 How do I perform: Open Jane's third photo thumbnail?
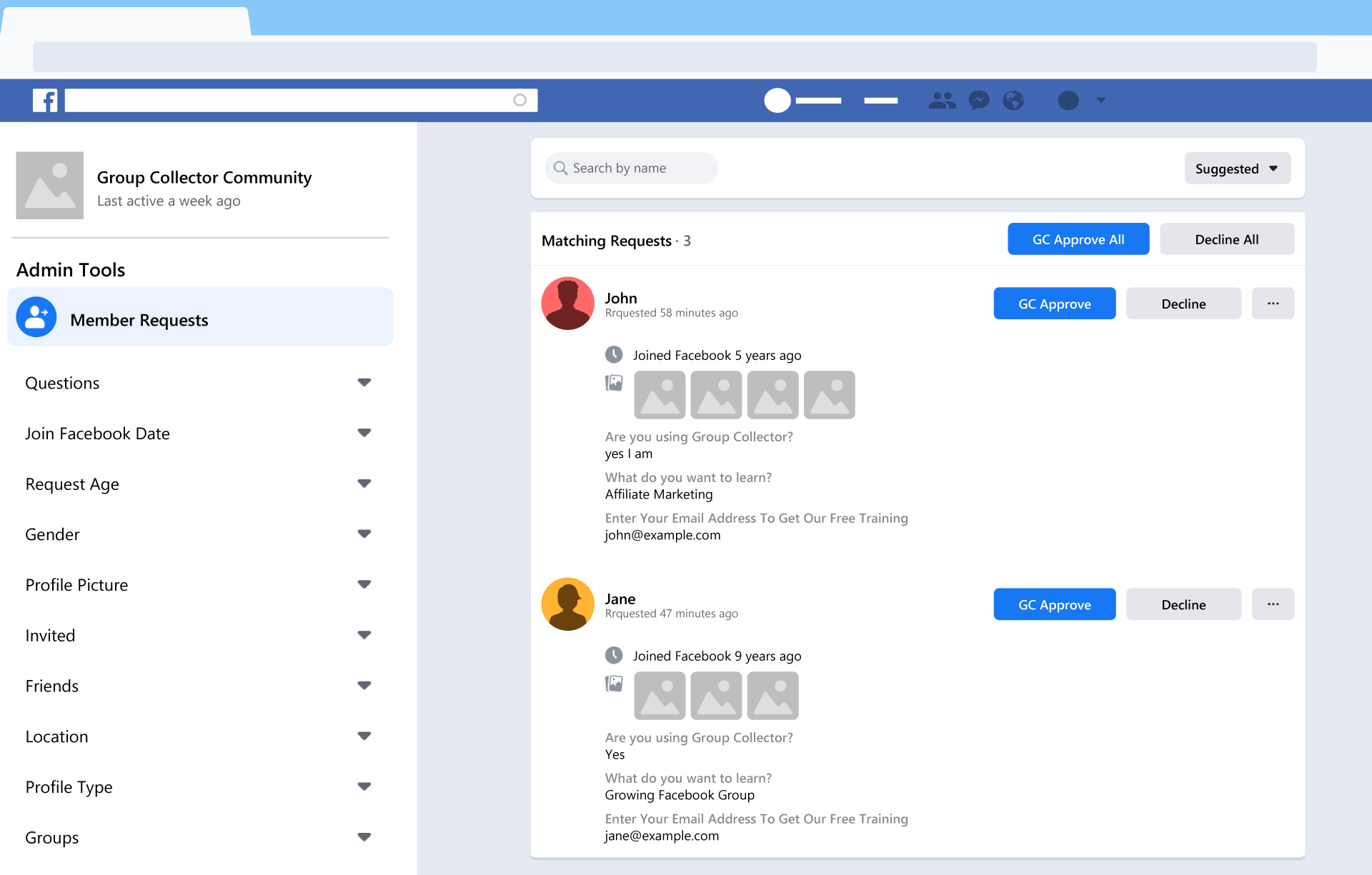(772, 696)
